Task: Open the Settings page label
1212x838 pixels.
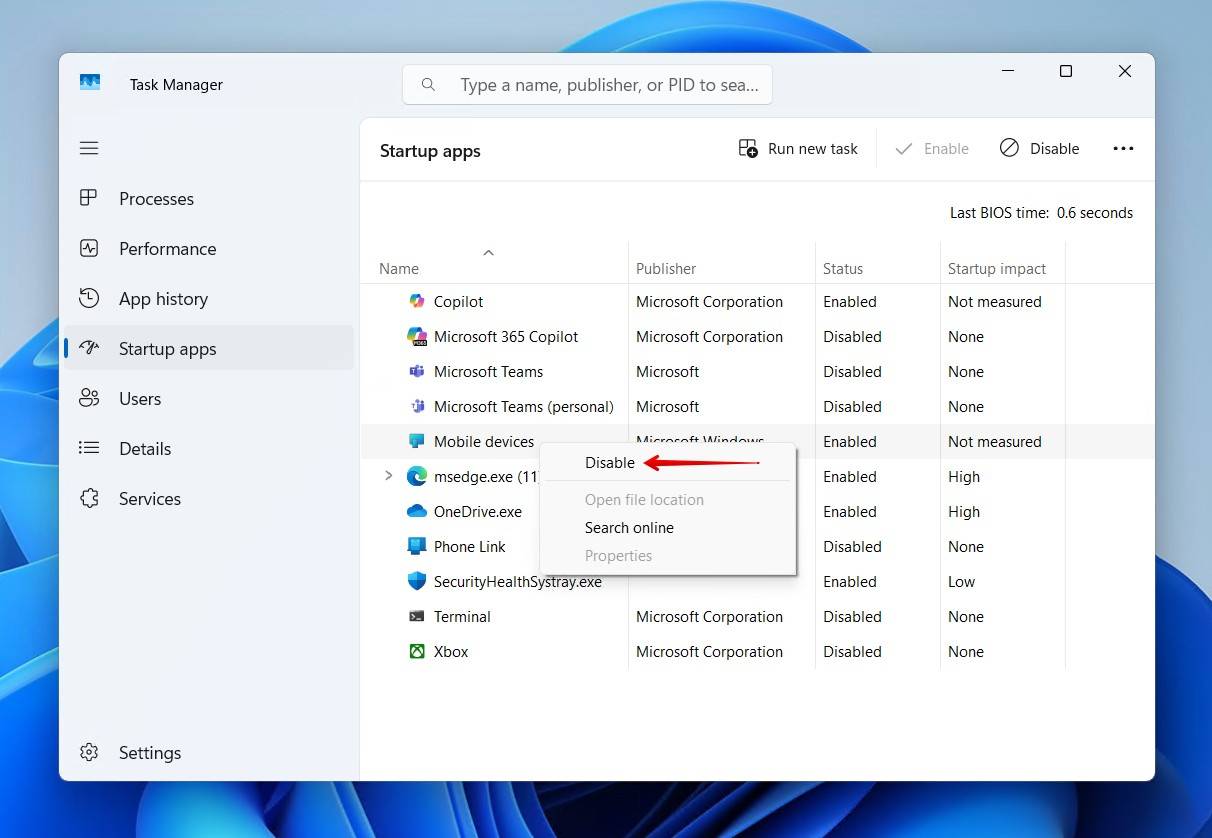Action: (150, 752)
